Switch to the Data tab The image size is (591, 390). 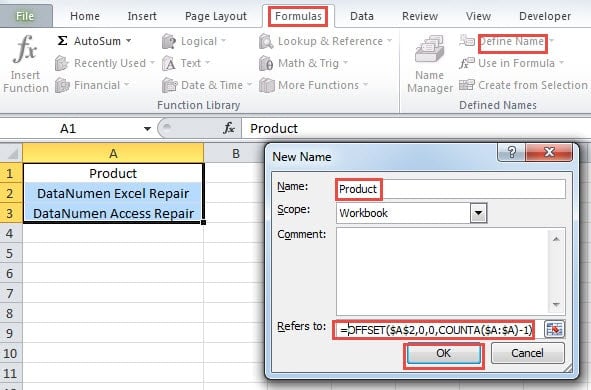tap(361, 16)
